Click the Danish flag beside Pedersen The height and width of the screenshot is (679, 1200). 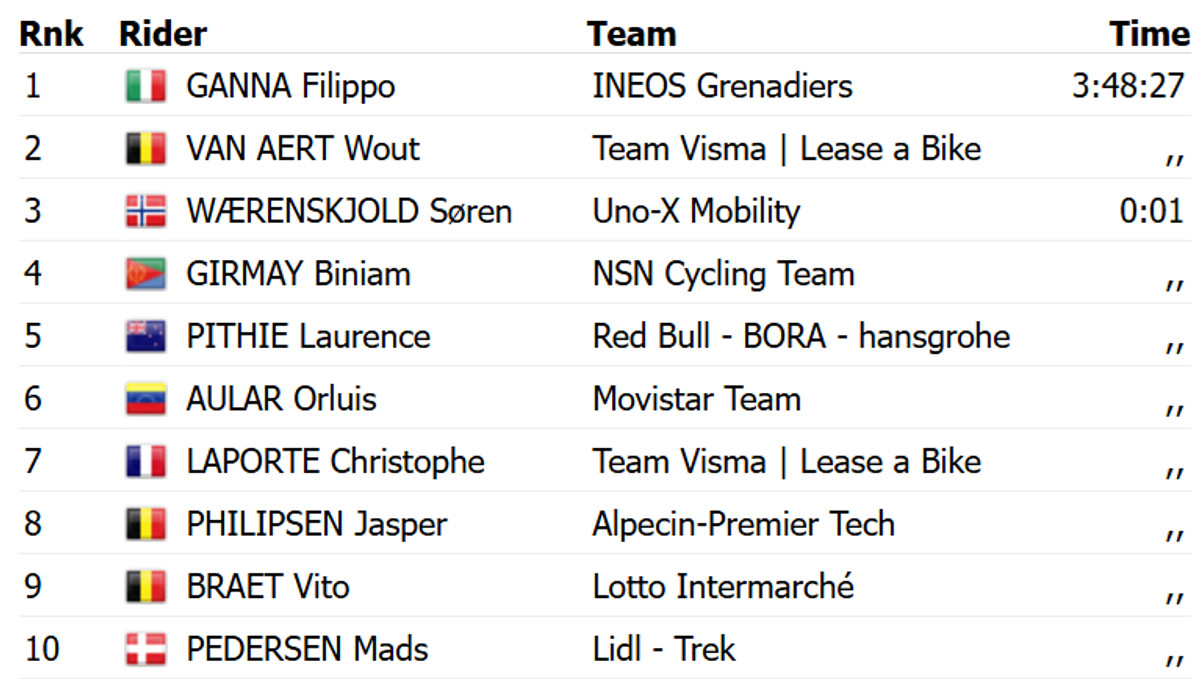(x=146, y=649)
